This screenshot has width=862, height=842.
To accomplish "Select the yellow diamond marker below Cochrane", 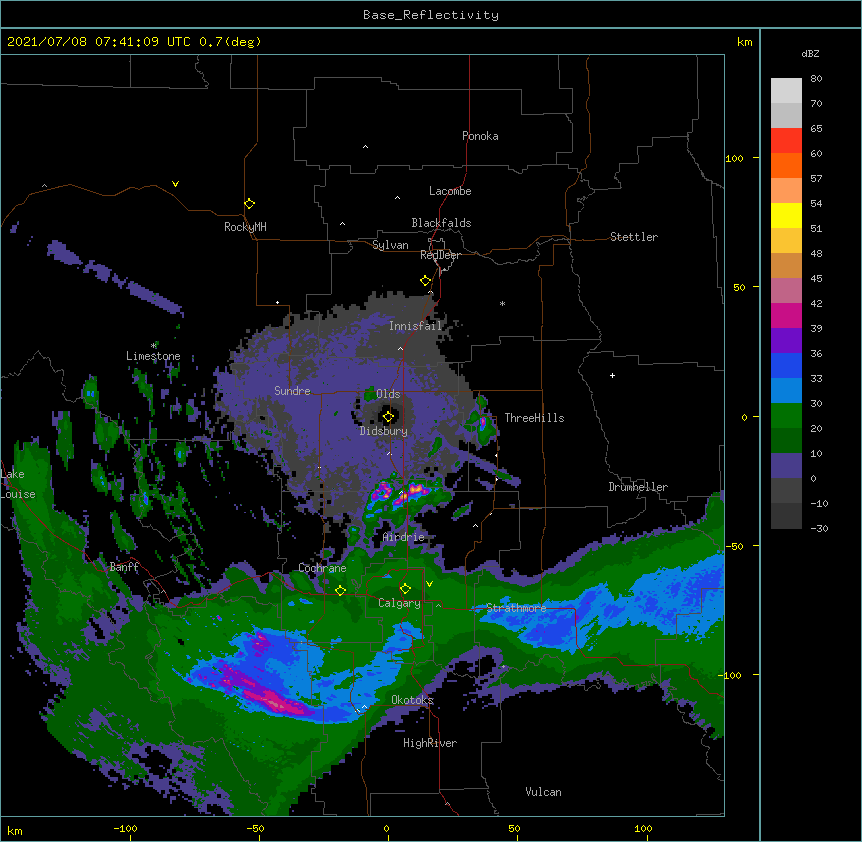I will pos(340,590).
